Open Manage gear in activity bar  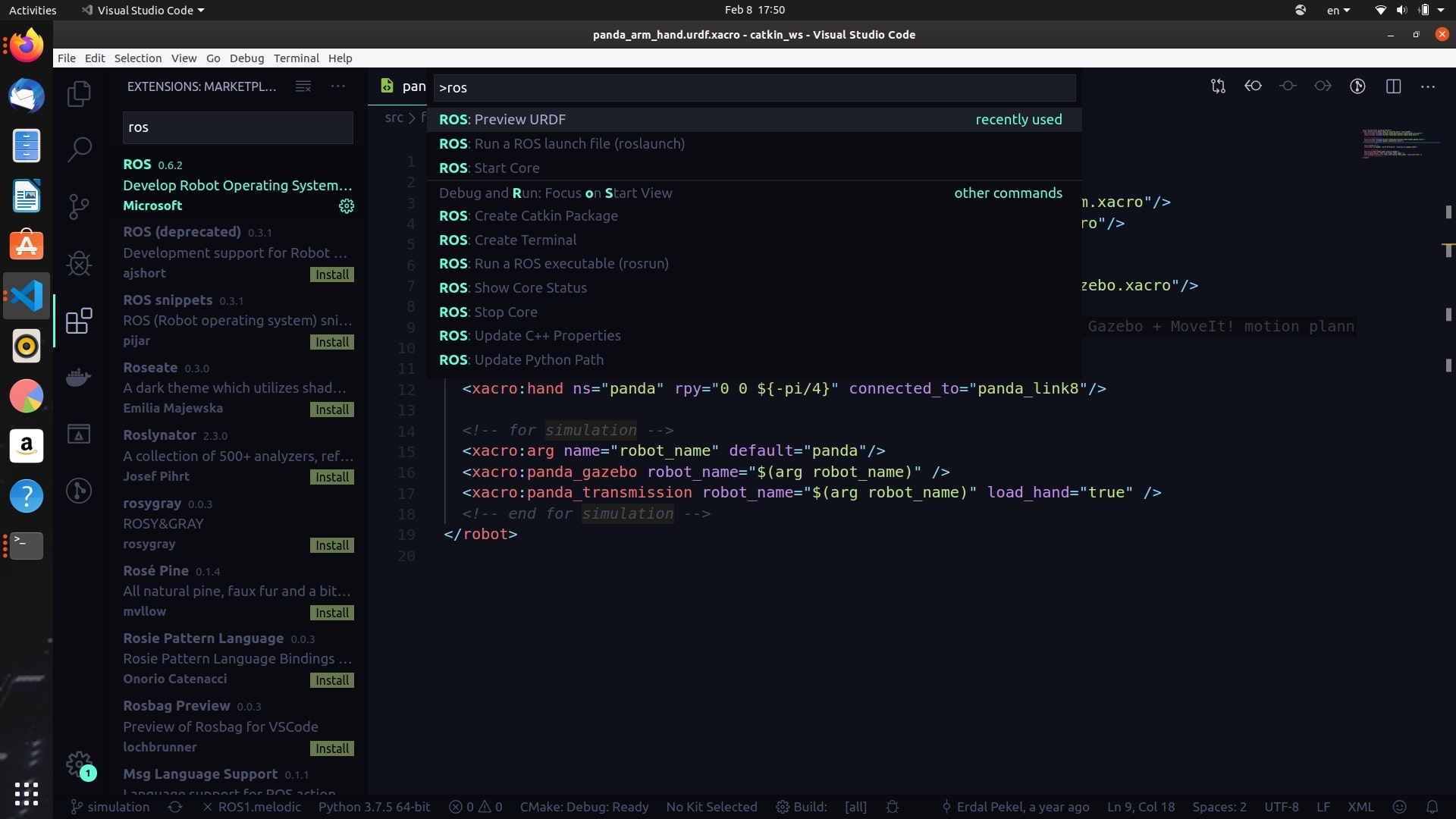(79, 764)
